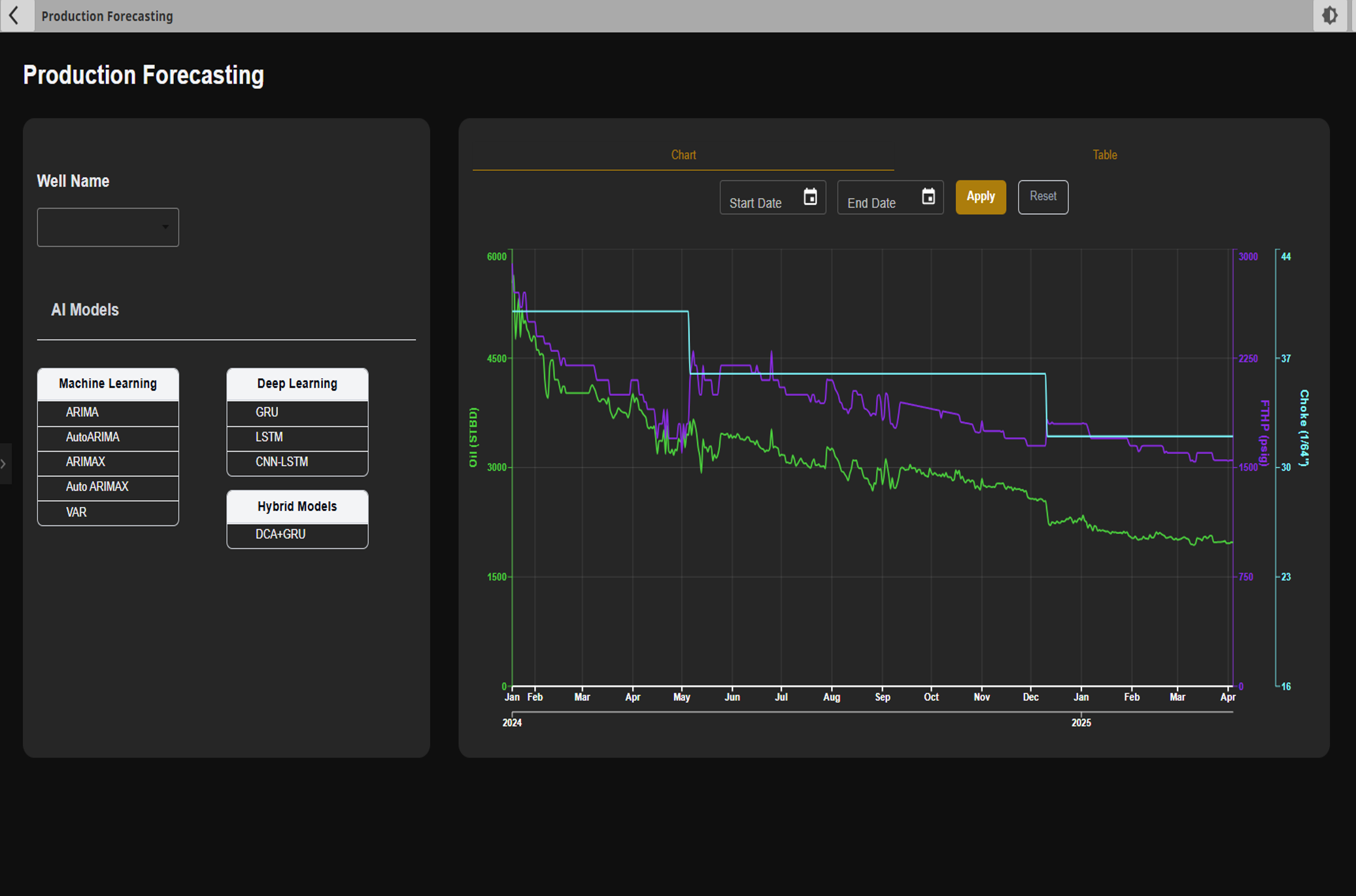Viewport: 1356px width, 896px height.
Task: Expand the collapsed left side panel chevron
Action: click(5, 463)
